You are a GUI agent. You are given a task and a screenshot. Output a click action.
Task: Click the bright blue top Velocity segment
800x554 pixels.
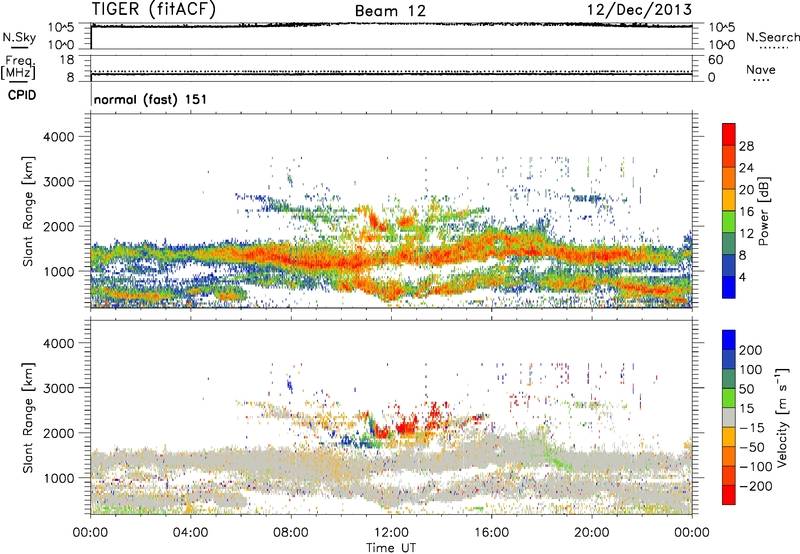[x=729, y=340]
